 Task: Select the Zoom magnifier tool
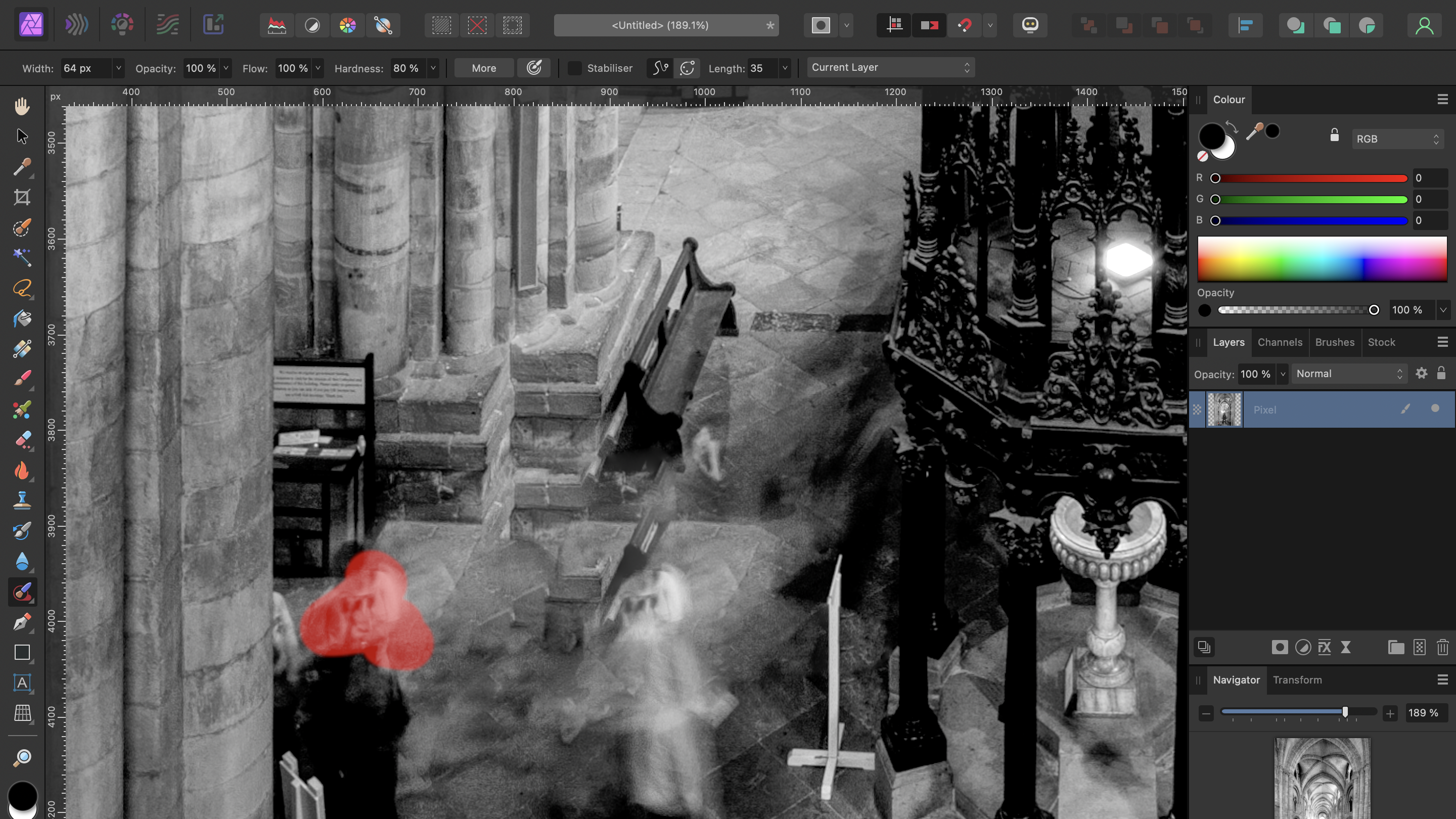click(22, 757)
